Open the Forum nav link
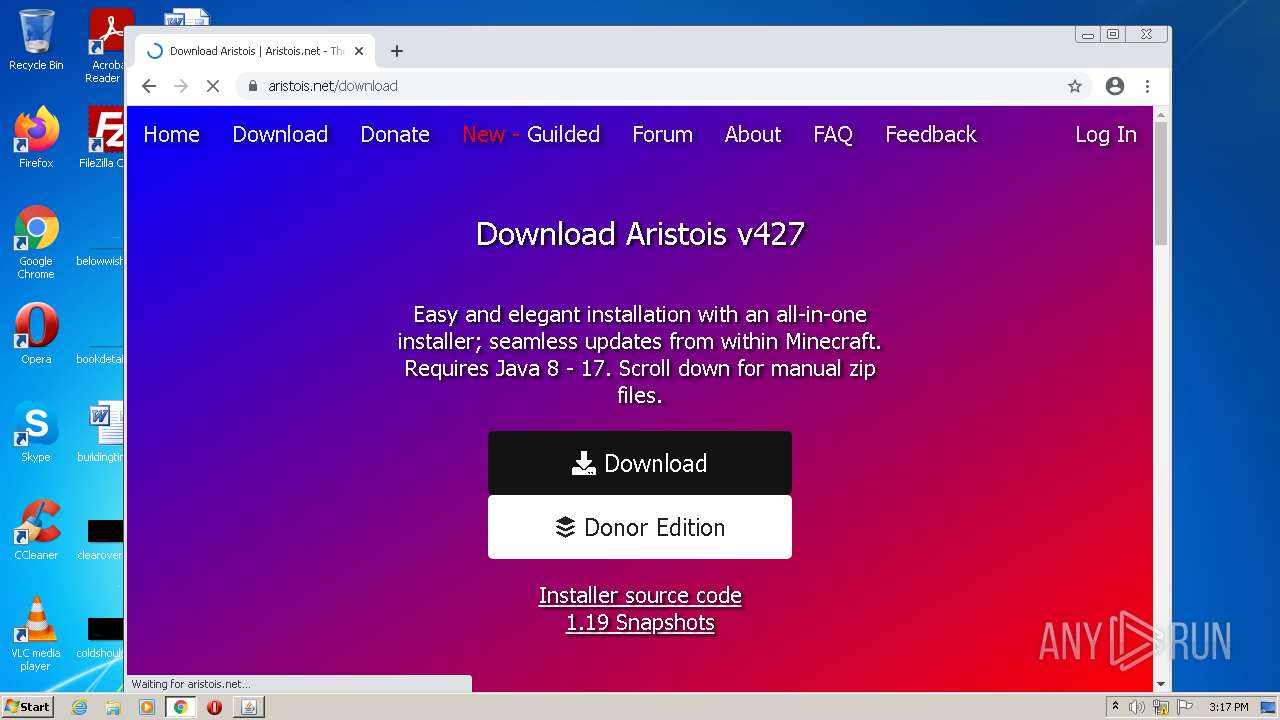Screen dimensions: 1280x720 coord(662,134)
